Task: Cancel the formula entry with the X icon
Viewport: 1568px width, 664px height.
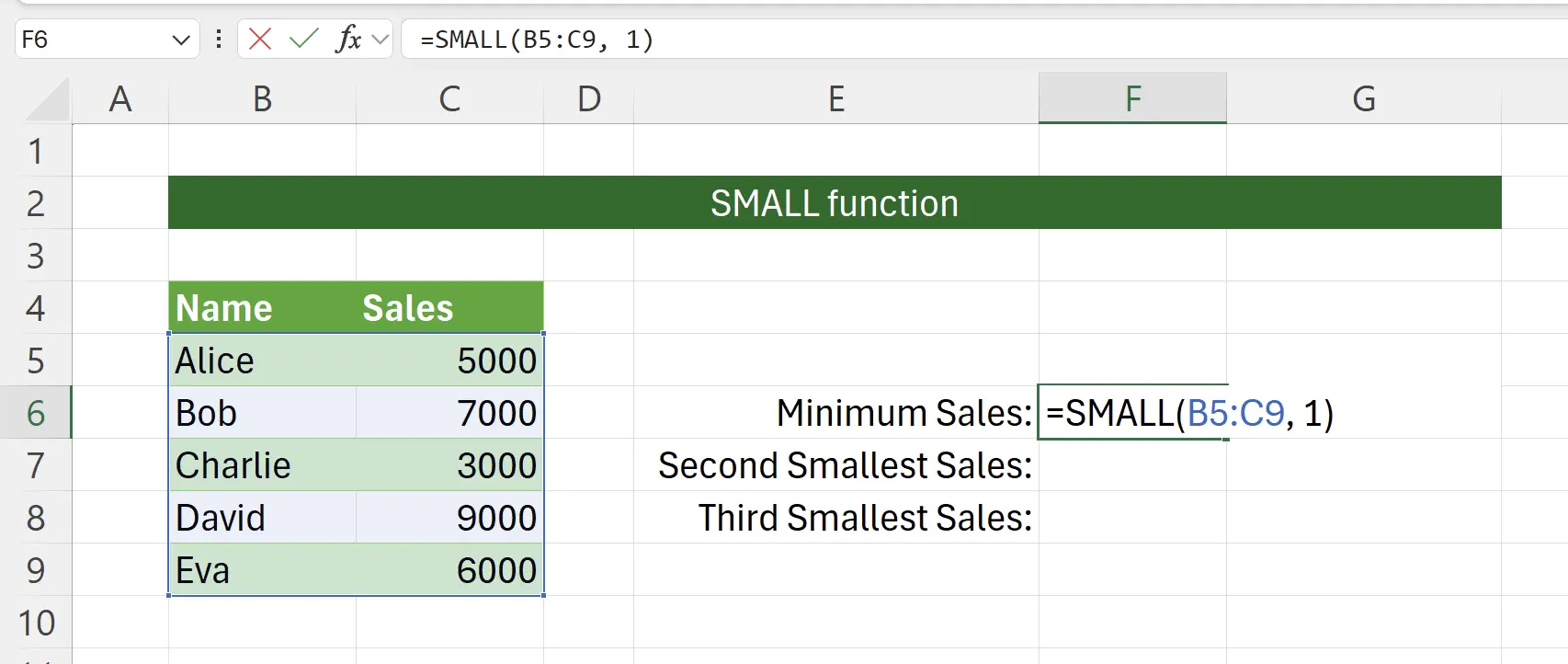Action: click(x=260, y=39)
